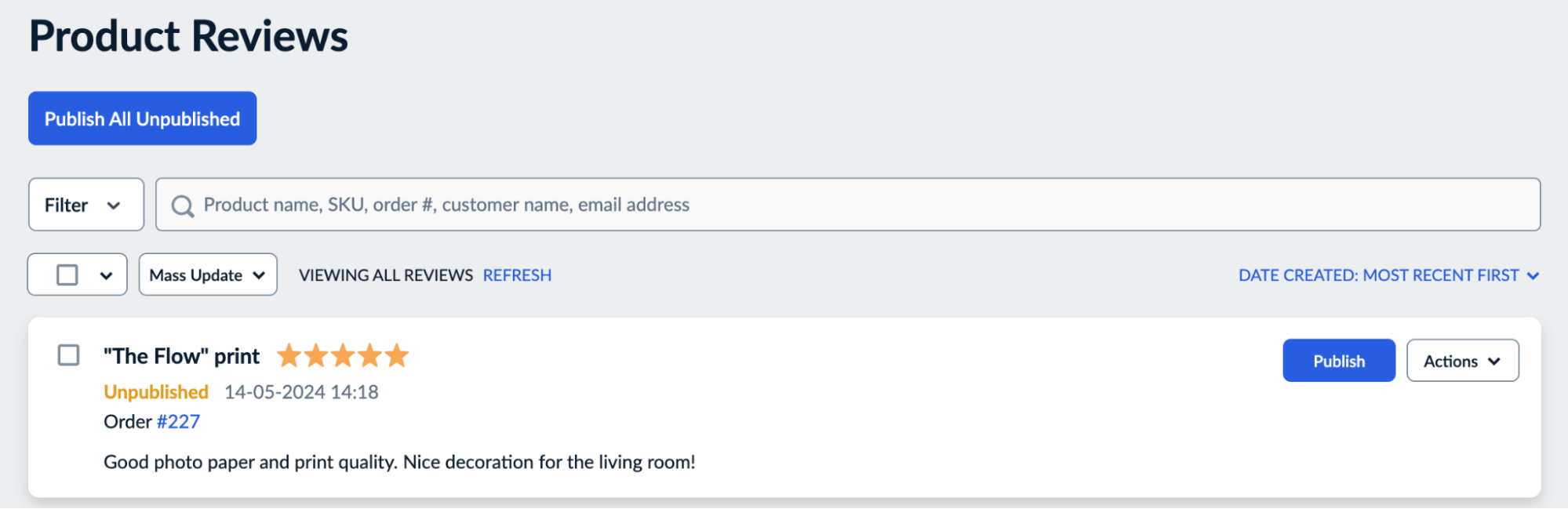Viewport: 1568px width, 509px height.
Task: Click the third star of the rating
Action: point(343,355)
